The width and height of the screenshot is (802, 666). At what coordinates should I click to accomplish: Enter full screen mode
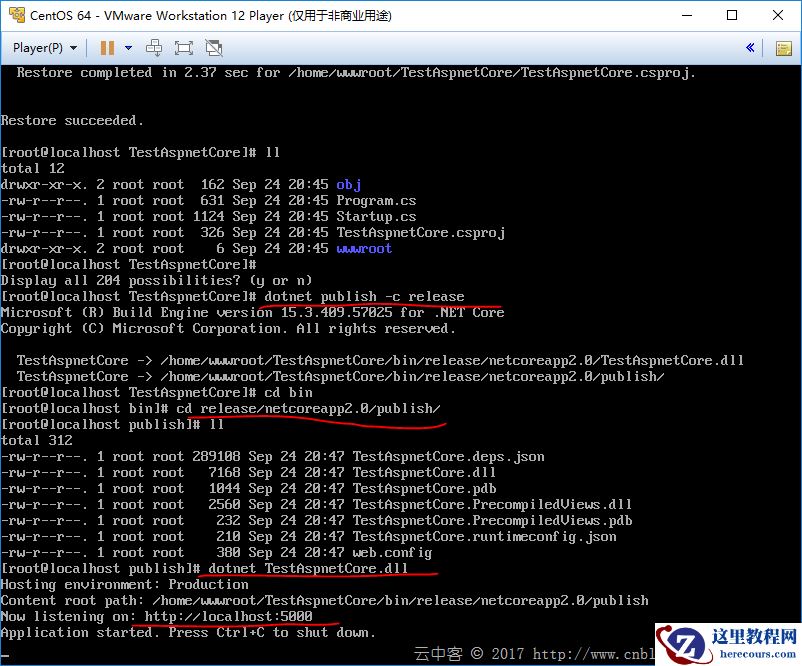pos(184,48)
